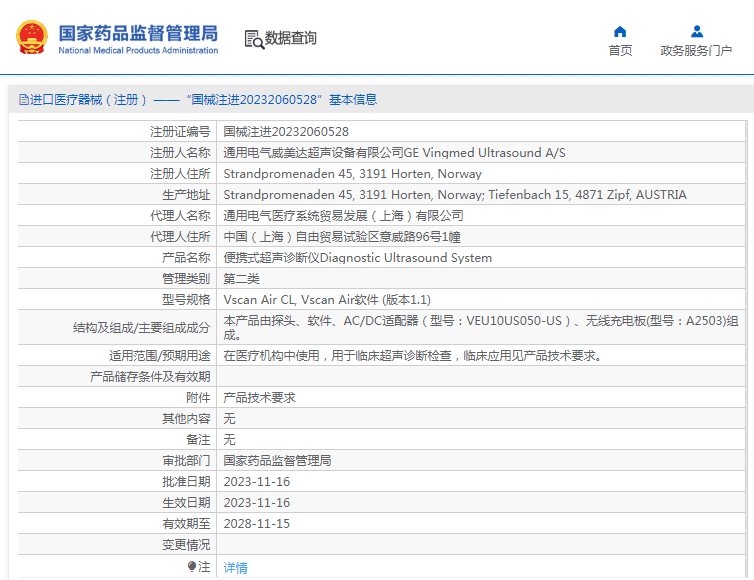This screenshot has width=754, height=580.
Task: Click the 有效期至 date 2028-11-15
Action: click(x=256, y=523)
